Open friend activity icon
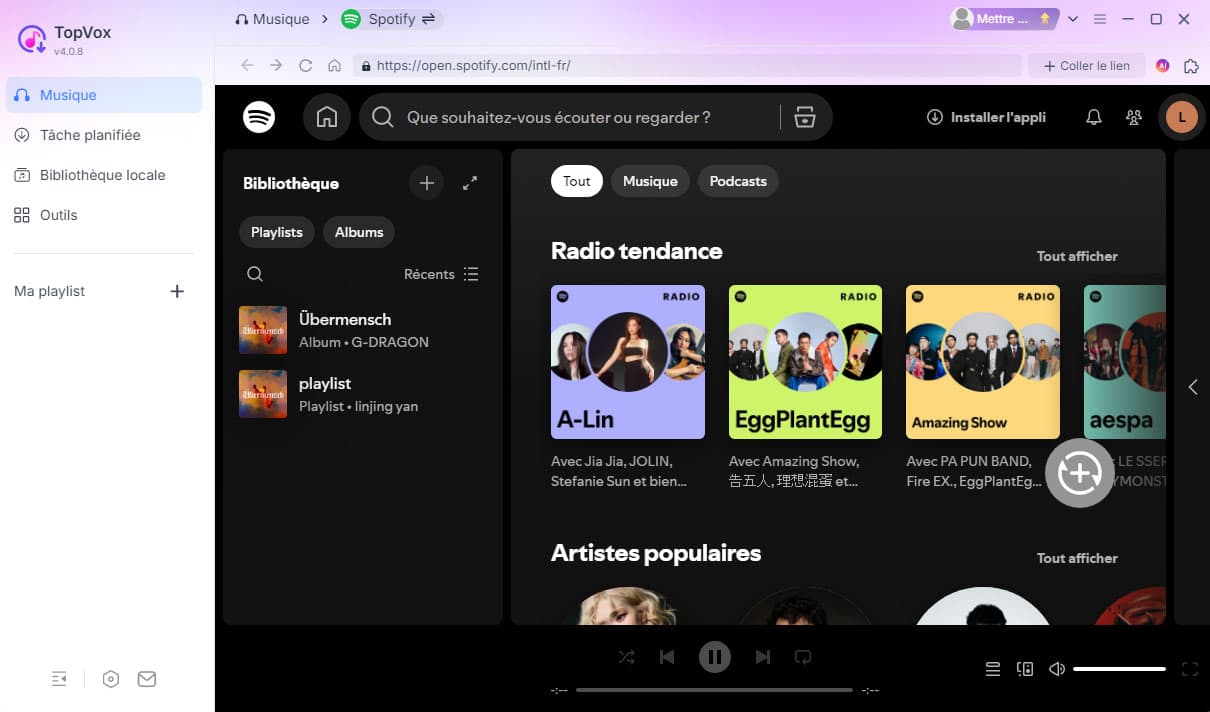This screenshot has width=1210, height=712. pos(1134,117)
